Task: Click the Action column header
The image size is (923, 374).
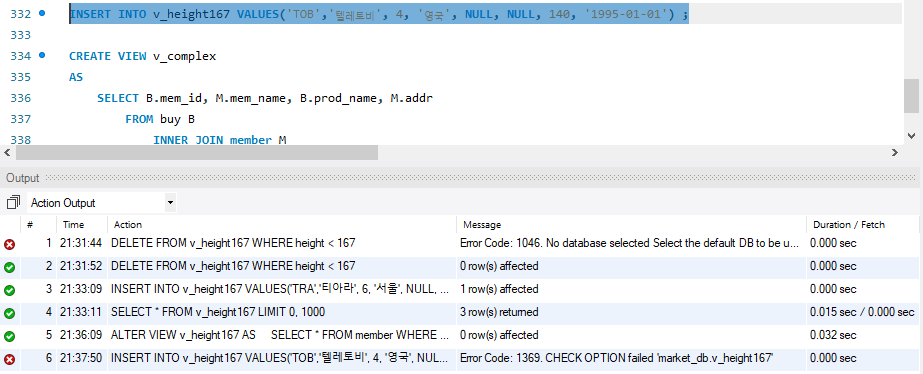Action: click(x=128, y=224)
